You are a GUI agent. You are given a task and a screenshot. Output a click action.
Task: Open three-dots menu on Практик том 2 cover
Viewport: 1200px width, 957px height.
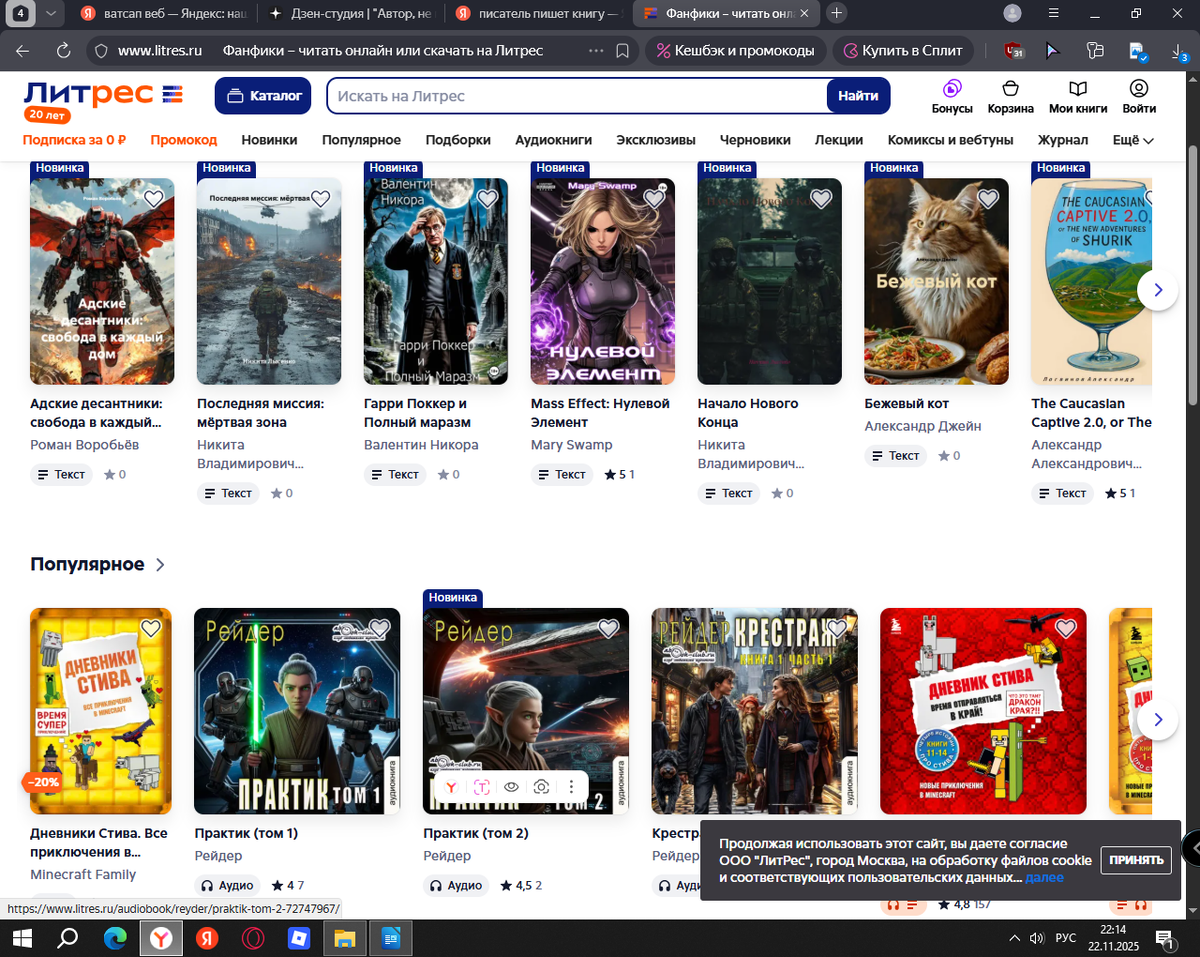571,787
